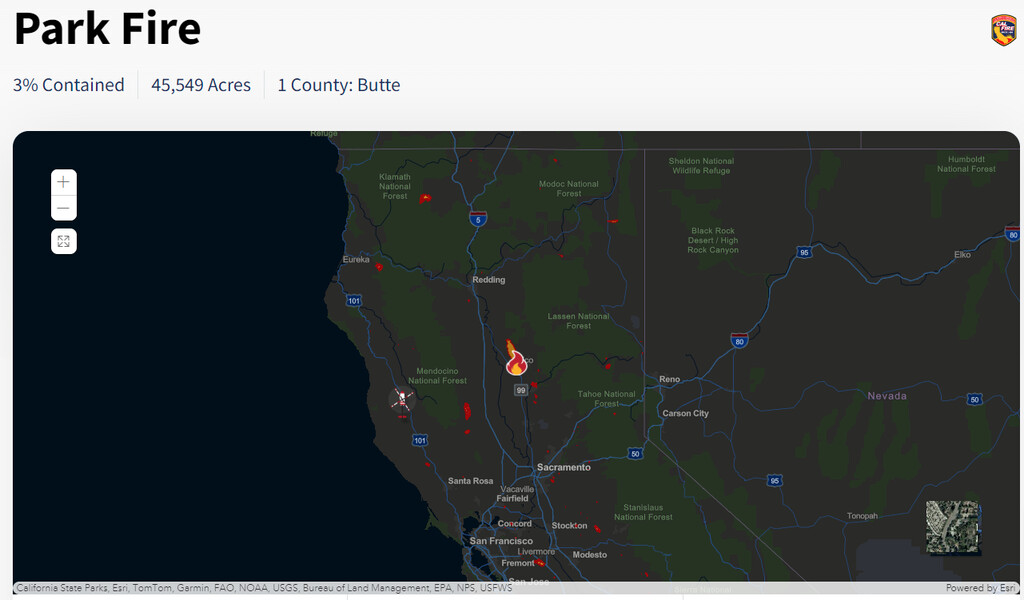Click the crossed-out incident marker near Mendocino
Viewport: 1024px width, 600px height.
click(x=402, y=400)
